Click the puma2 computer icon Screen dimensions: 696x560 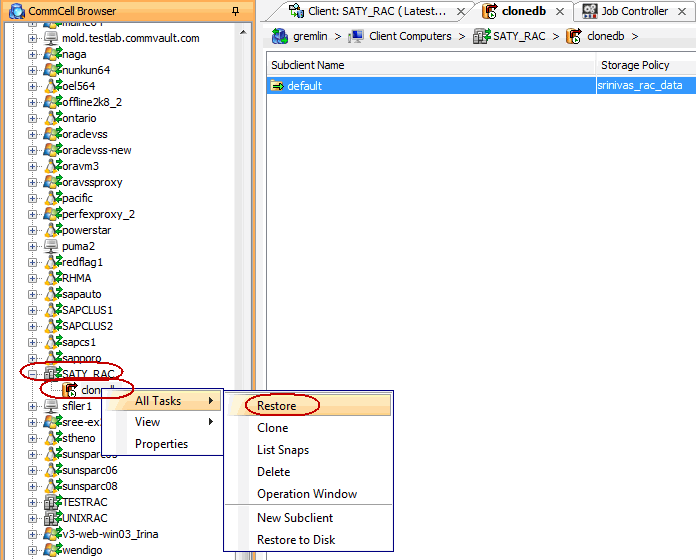coord(51,246)
